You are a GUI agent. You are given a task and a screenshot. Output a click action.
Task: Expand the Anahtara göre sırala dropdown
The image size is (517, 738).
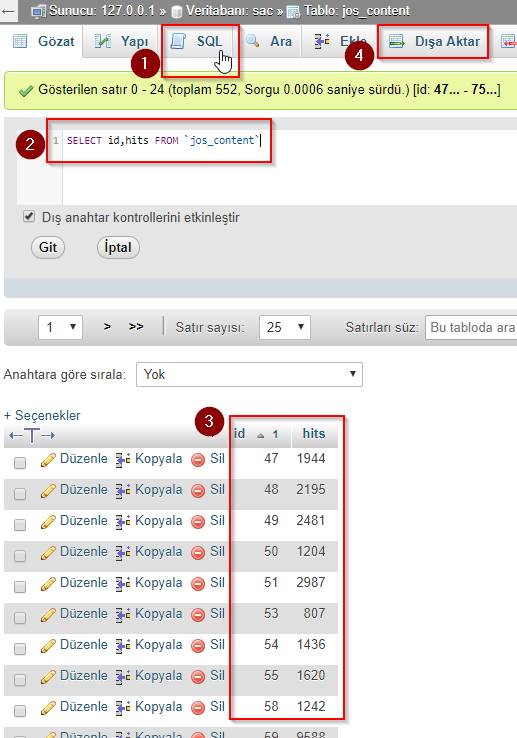pyautogui.click(x=249, y=375)
